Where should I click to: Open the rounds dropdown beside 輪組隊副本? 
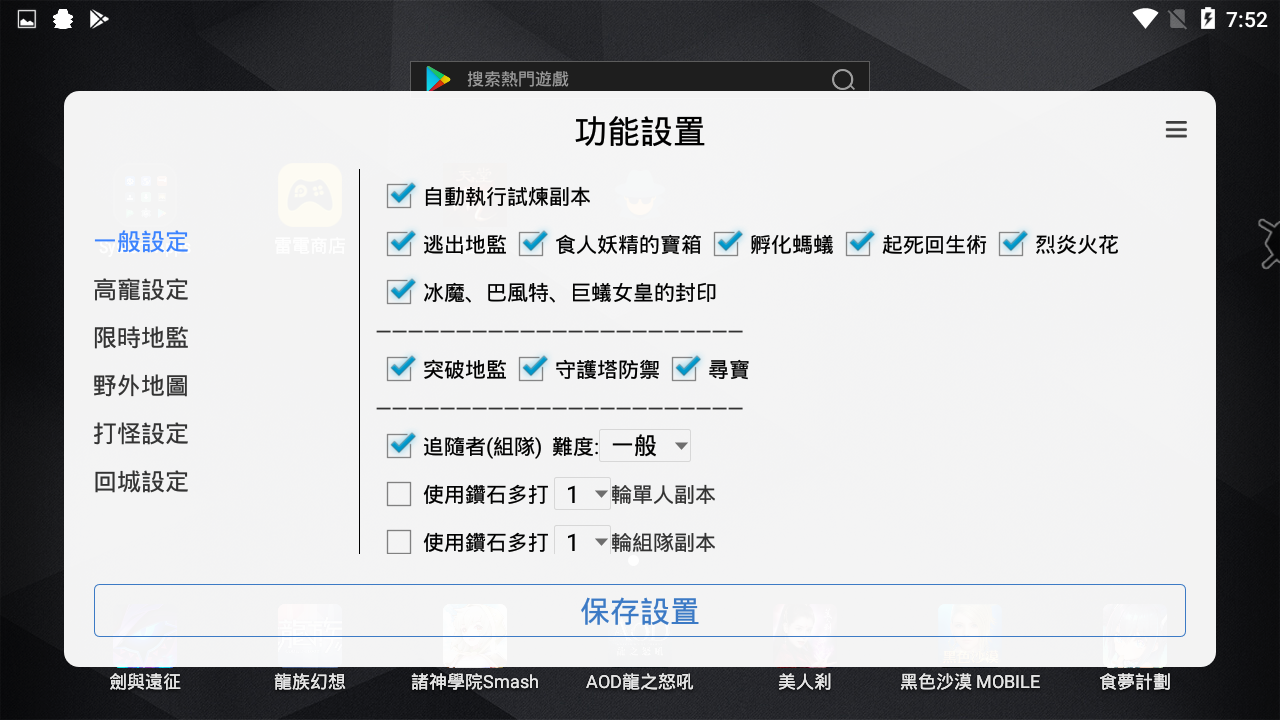(x=582, y=541)
